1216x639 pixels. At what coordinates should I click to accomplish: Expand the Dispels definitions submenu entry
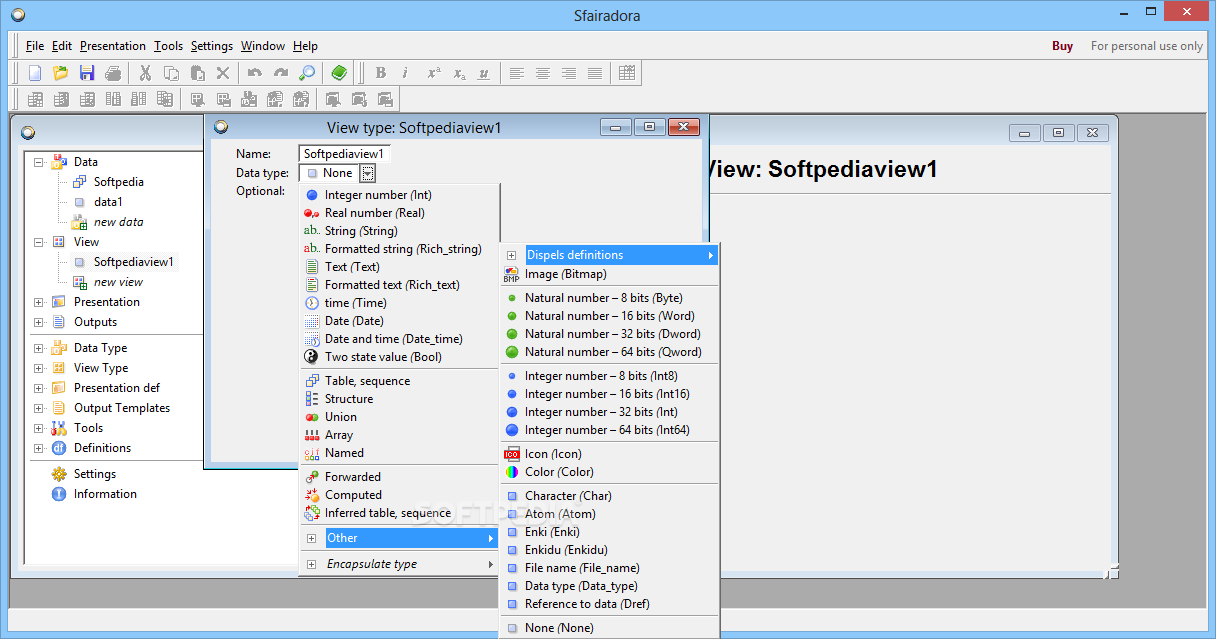click(610, 255)
